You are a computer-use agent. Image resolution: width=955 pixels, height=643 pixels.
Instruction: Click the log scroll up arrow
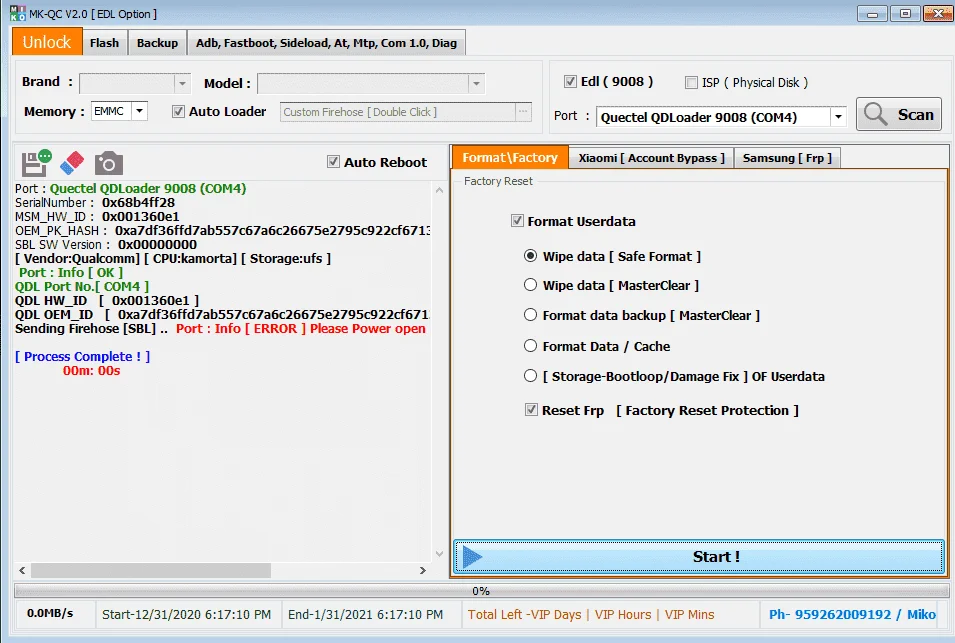pyautogui.click(x=439, y=191)
